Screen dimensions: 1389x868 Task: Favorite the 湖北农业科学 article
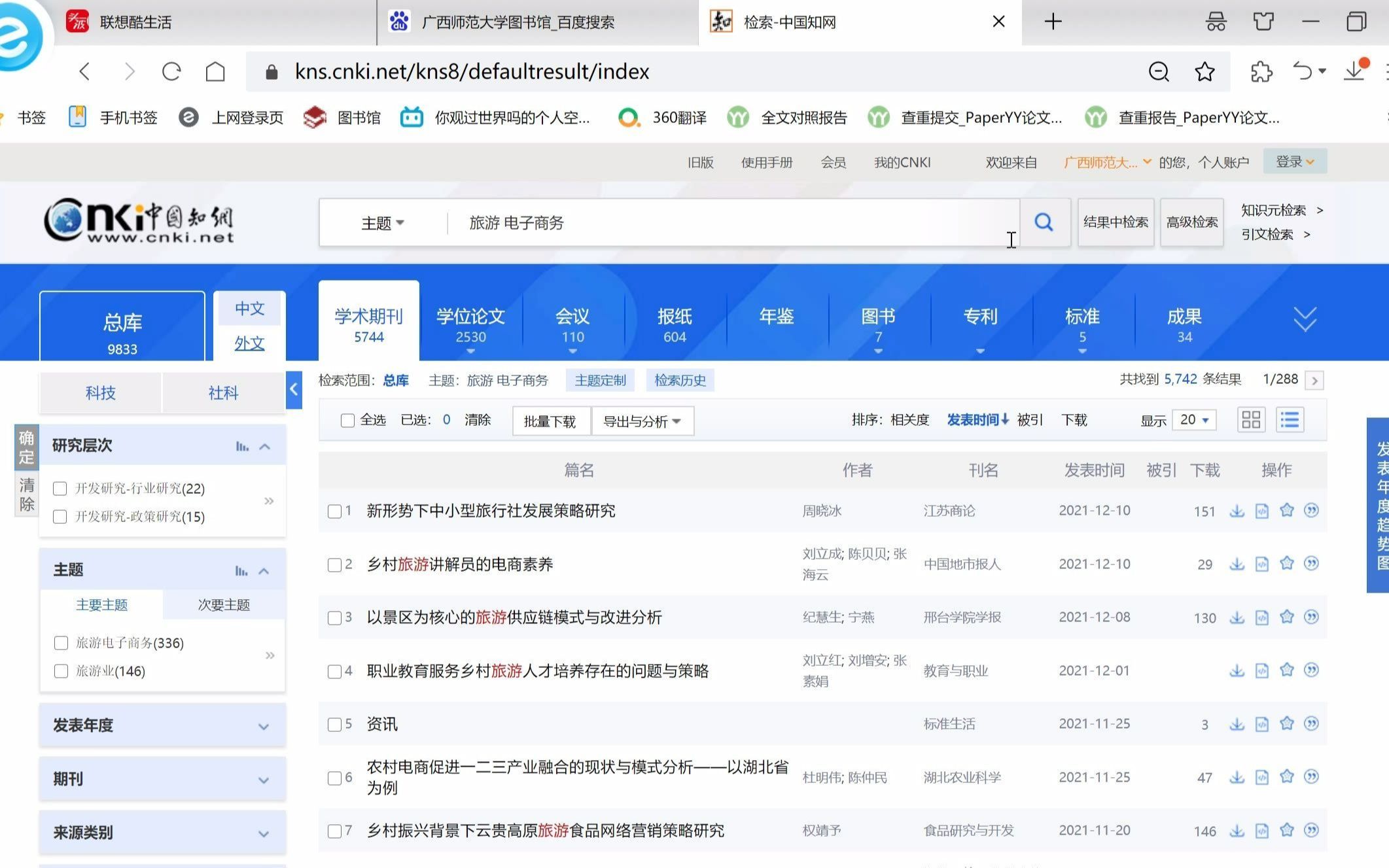click(x=1287, y=777)
